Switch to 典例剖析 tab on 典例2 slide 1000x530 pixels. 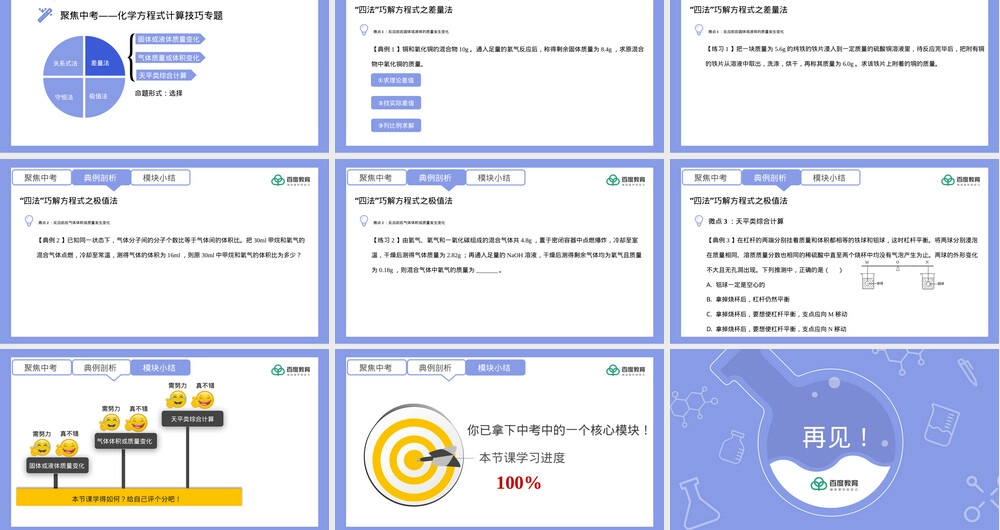(100, 178)
